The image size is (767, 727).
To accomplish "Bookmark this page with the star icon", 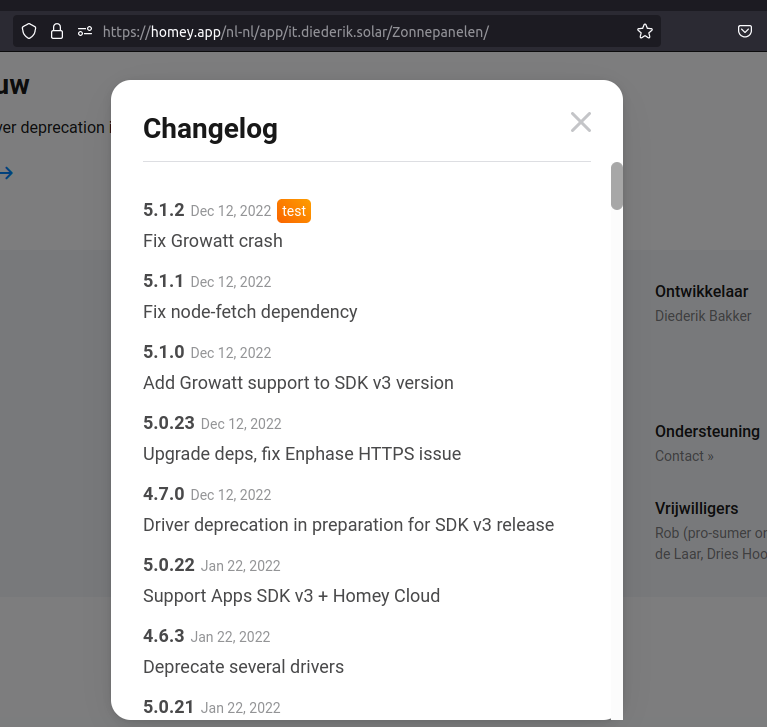I will click(645, 31).
